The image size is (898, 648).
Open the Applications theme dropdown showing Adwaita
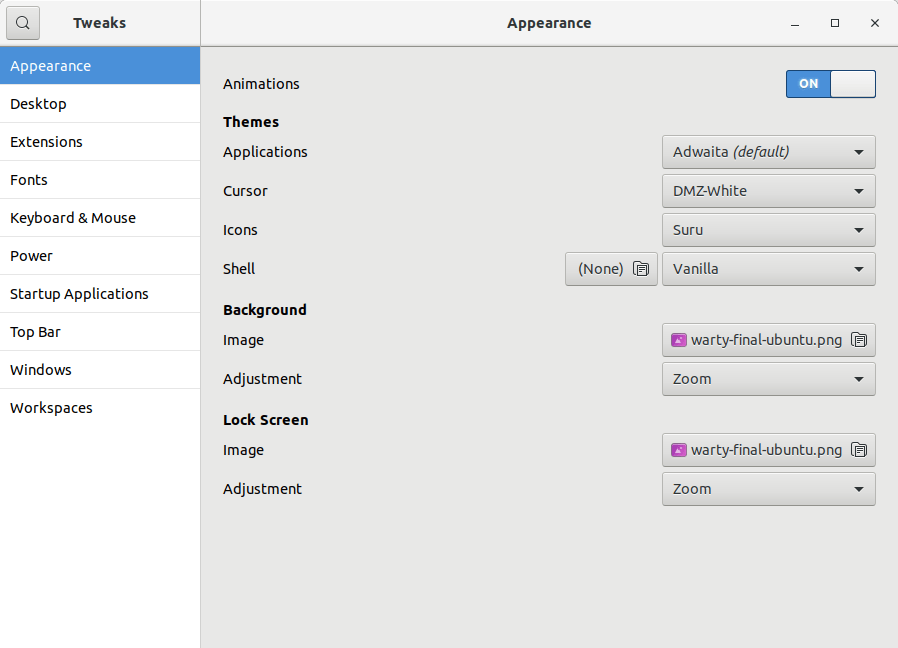tap(768, 152)
